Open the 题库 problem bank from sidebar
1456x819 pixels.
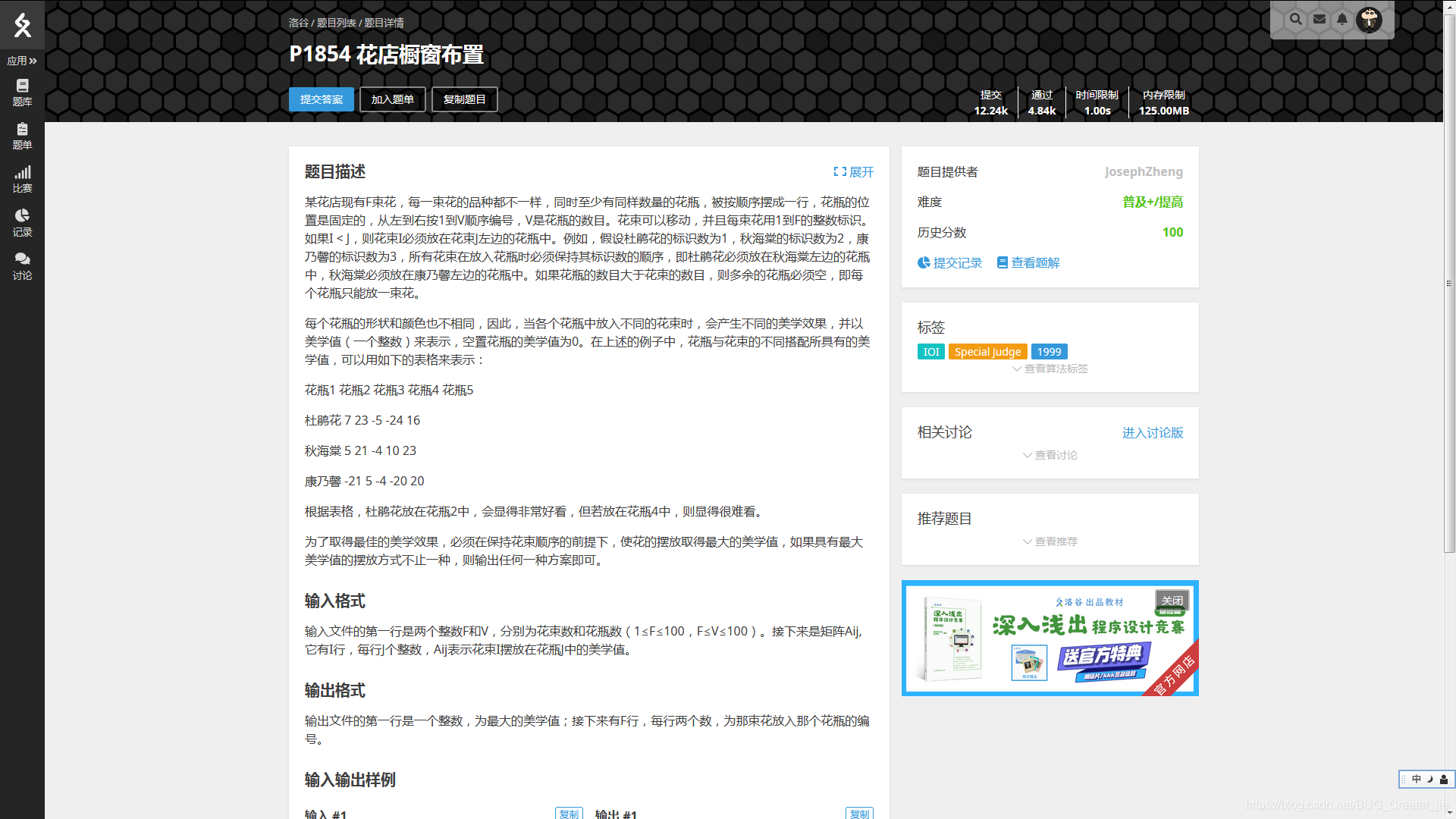click(x=22, y=93)
